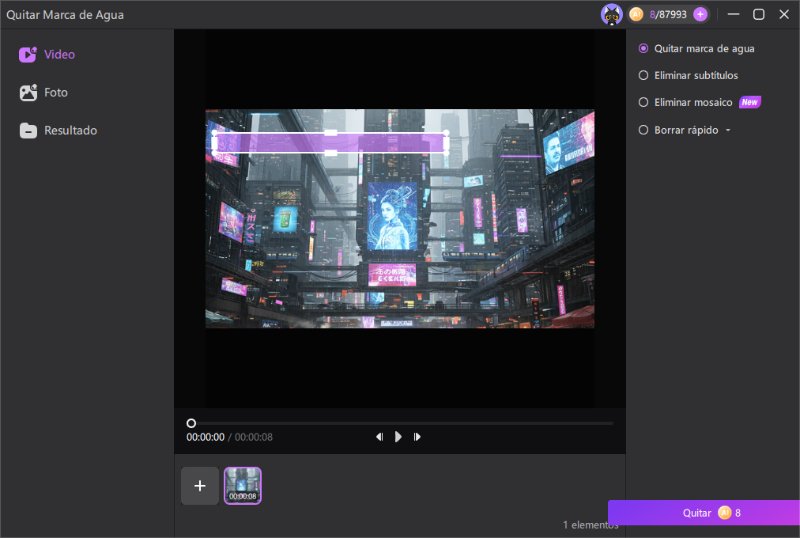Click the New badge beside Eliminar mosaico
Screen dimensions: 800x538
(749, 102)
